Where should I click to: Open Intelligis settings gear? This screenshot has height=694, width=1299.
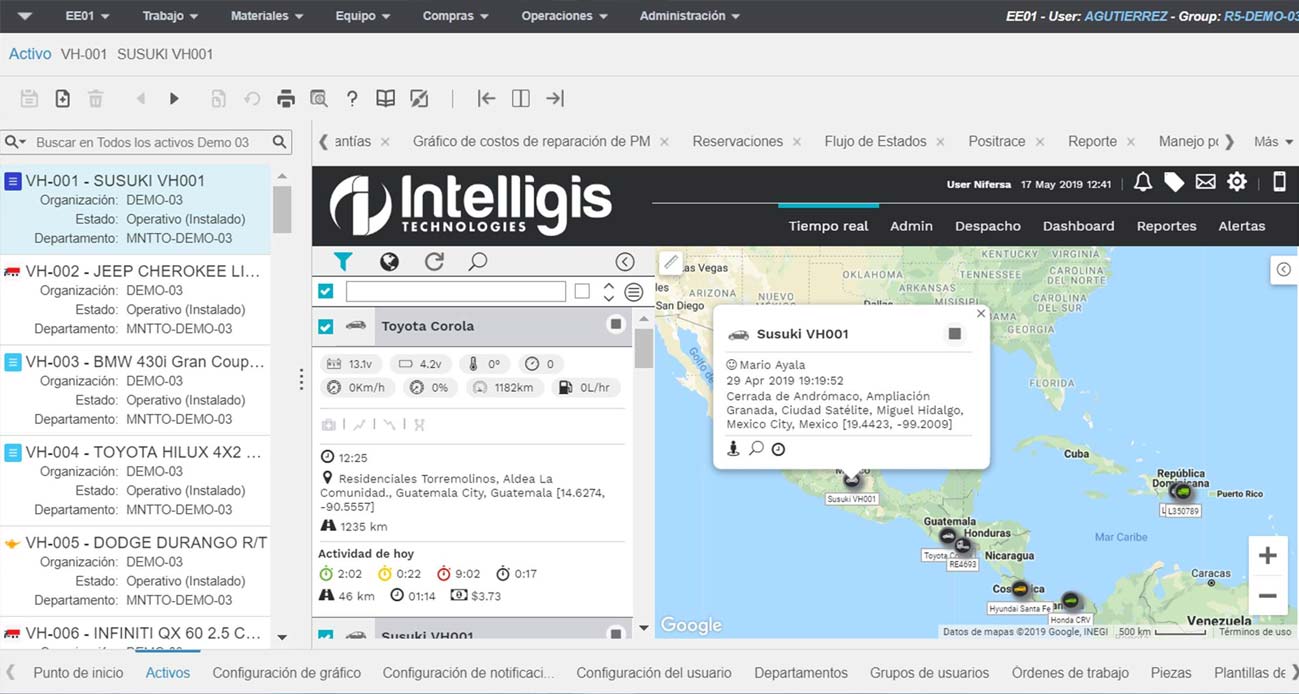(x=1237, y=182)
